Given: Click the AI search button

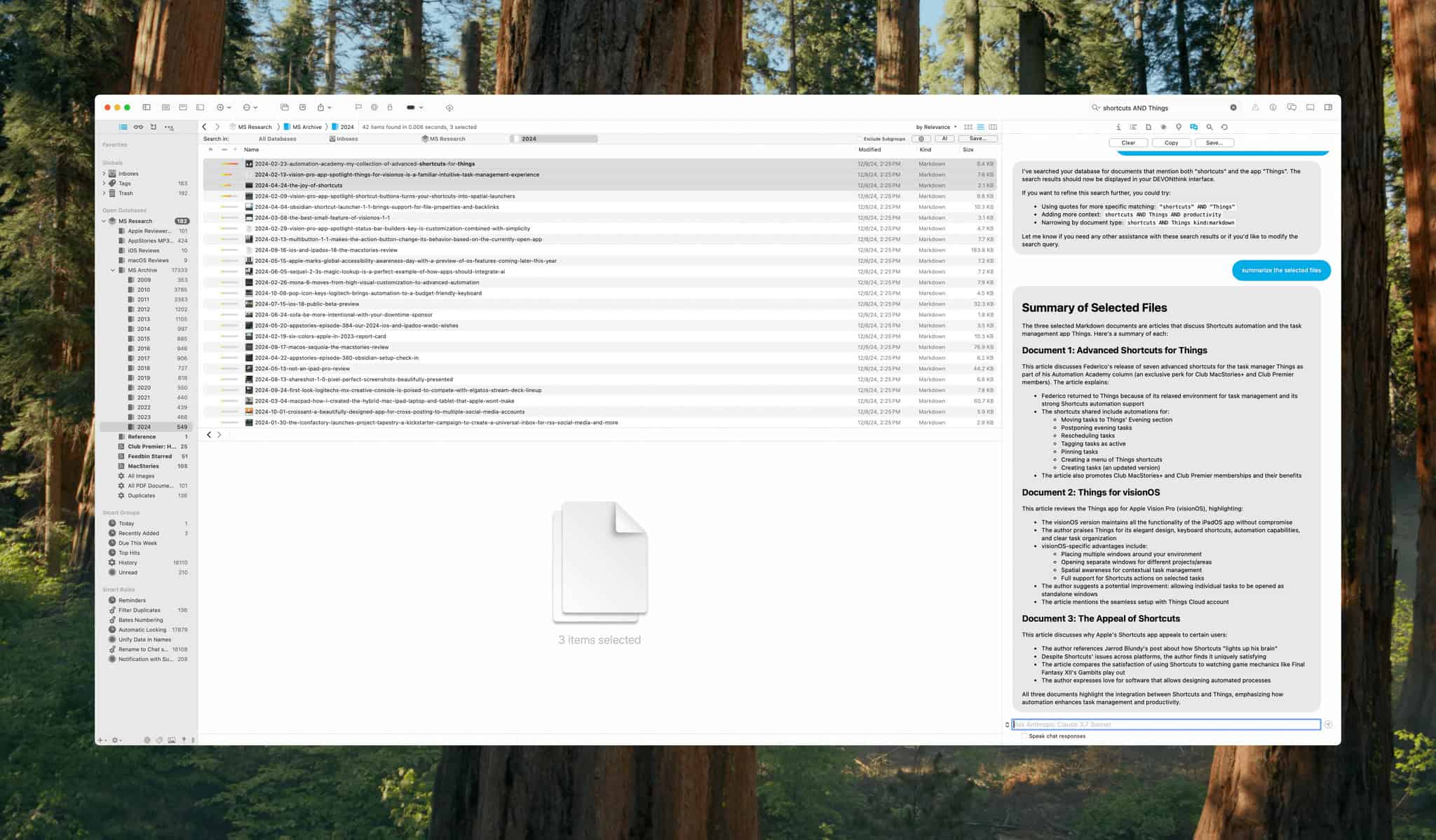Looking at the screenshot, I should [944, 139].
